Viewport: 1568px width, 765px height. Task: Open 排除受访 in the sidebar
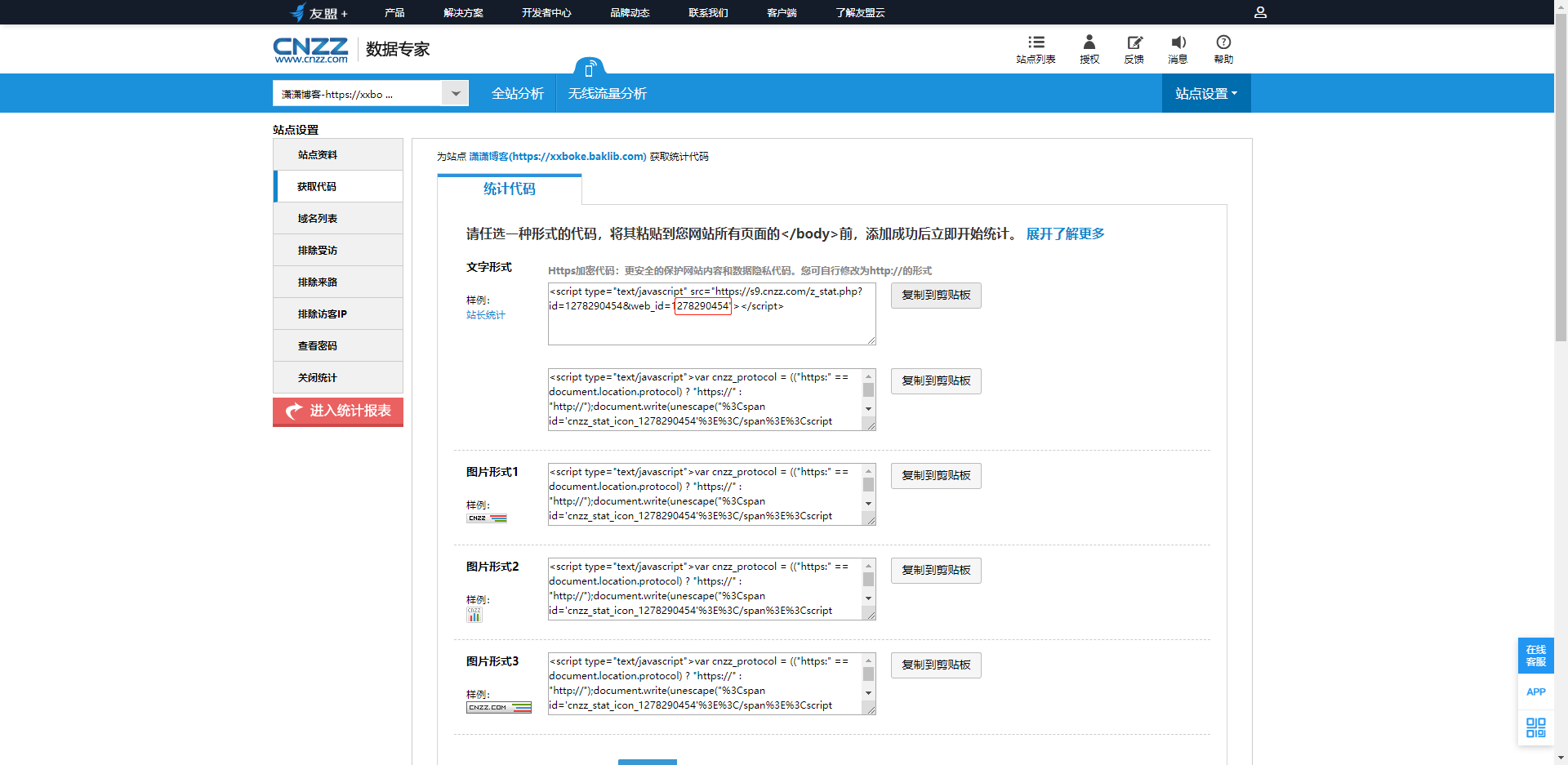338,250
